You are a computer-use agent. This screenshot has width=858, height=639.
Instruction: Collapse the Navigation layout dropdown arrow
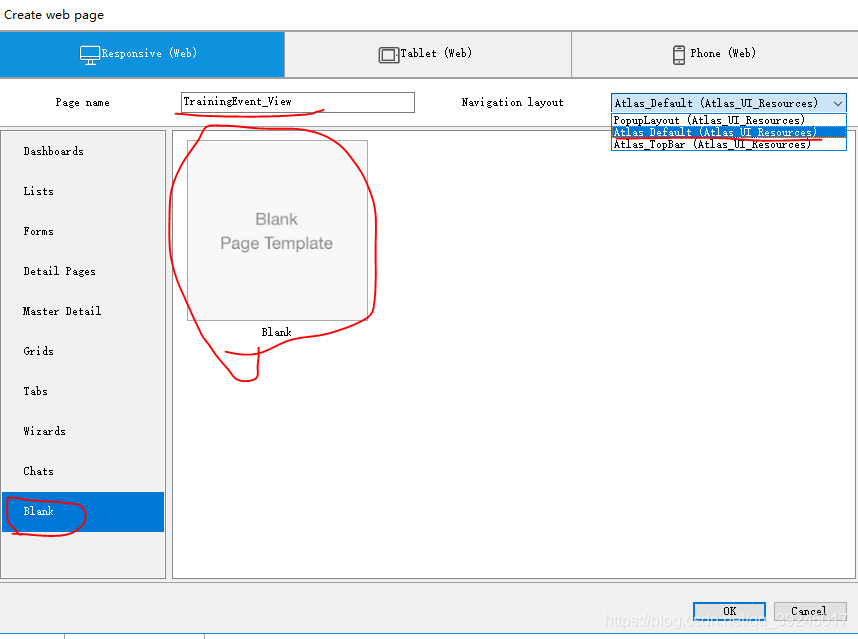[837, 103]
